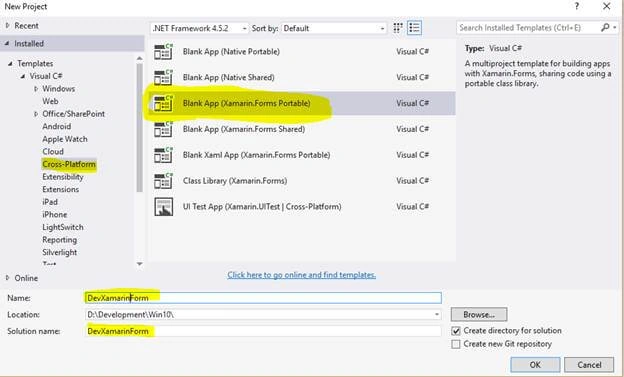
Task: Select Blank Xaml App (Xamarin.Forms Portable) text
Action: [256, 155]
